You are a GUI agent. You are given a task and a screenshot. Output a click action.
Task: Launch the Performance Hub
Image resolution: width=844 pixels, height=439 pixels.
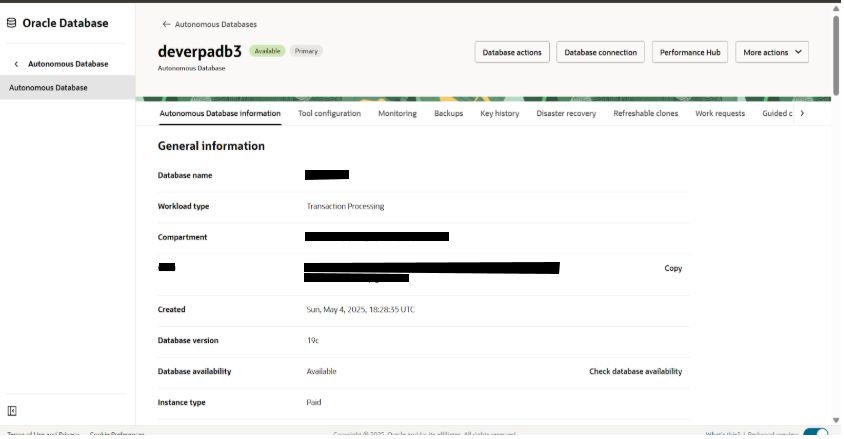689,52
